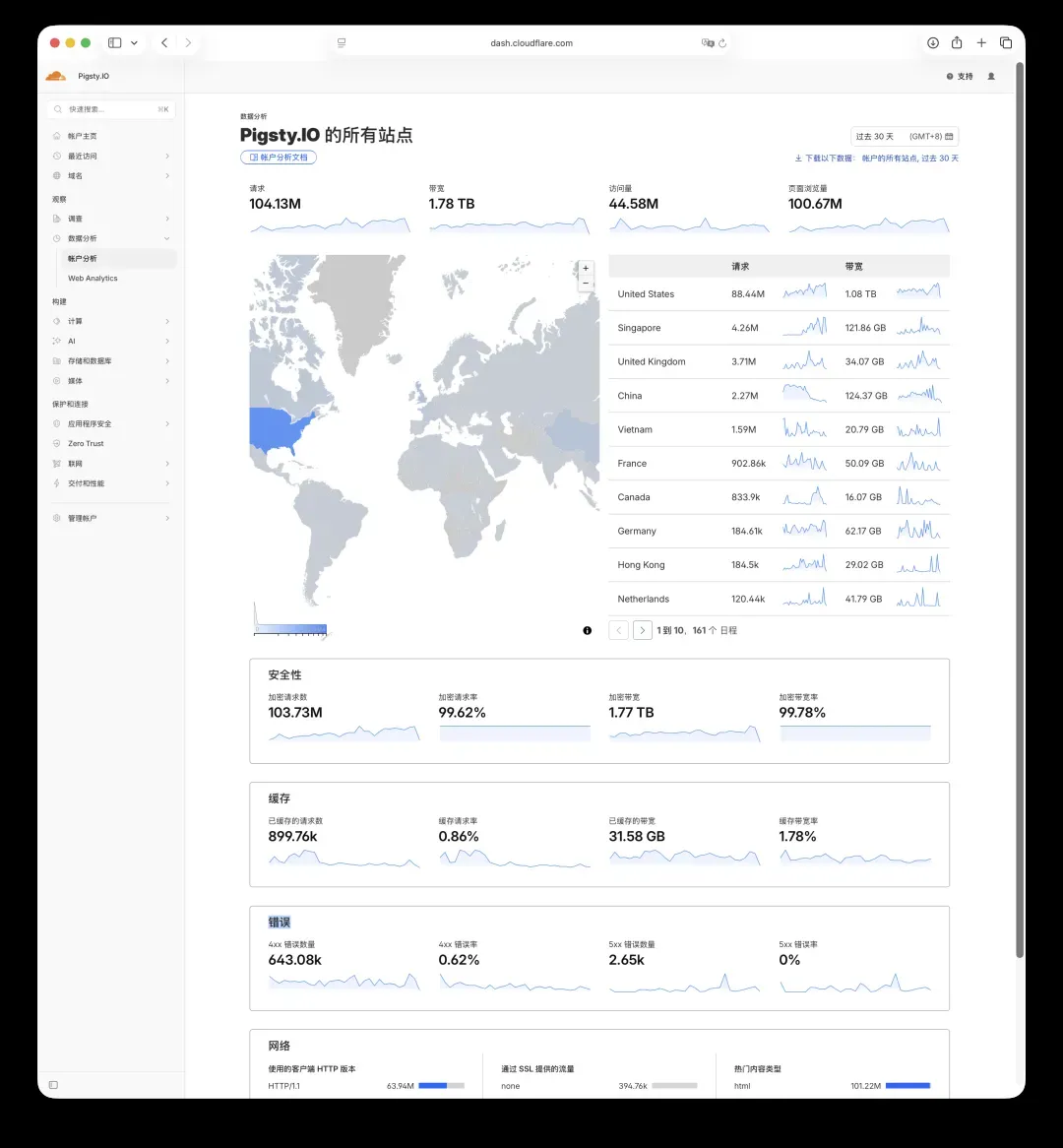The image size is (1063, 1148).
Task: Click the 最近访问 clock icon
Action: click(57, 156)
